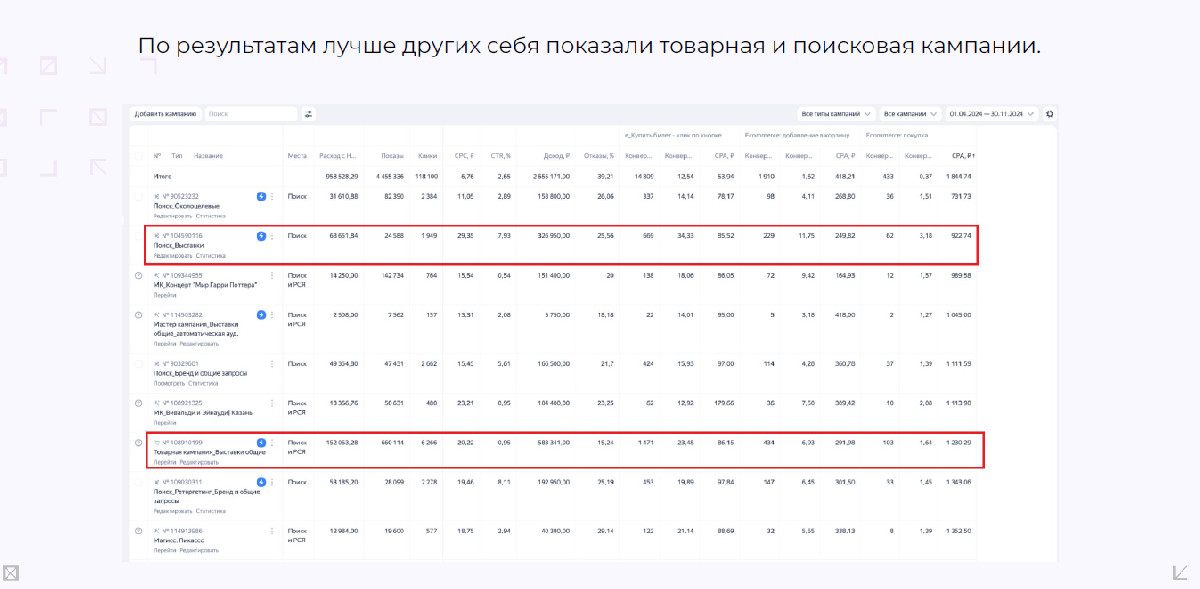Viewport: 1200px width, 589px height.
Task: Click the diagonal arrow icon at slide's bottom right
Action: click(x=1181, y=572)
